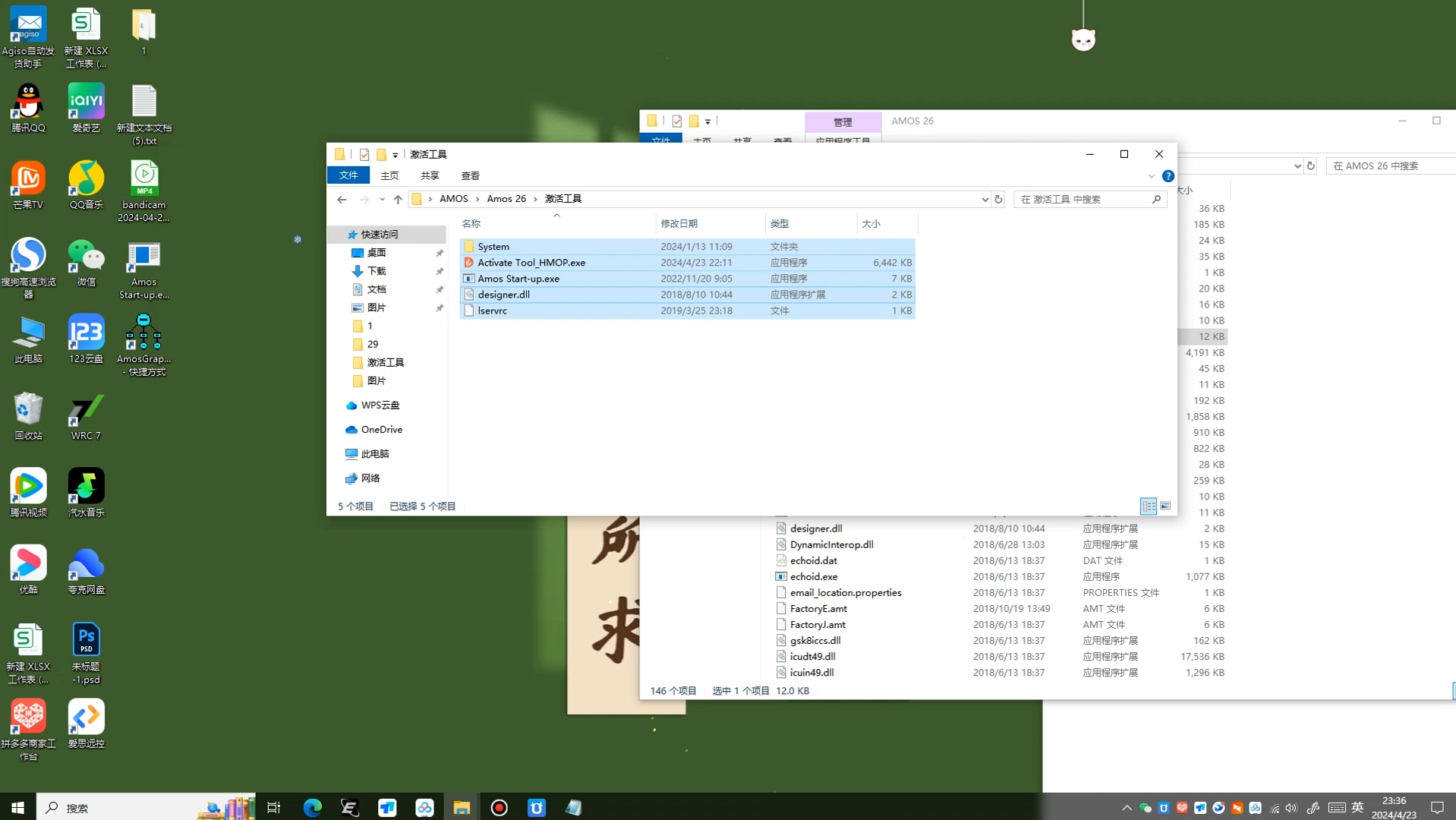
Task: Show hidden system tray icons
Action: tap(1127, 807)
